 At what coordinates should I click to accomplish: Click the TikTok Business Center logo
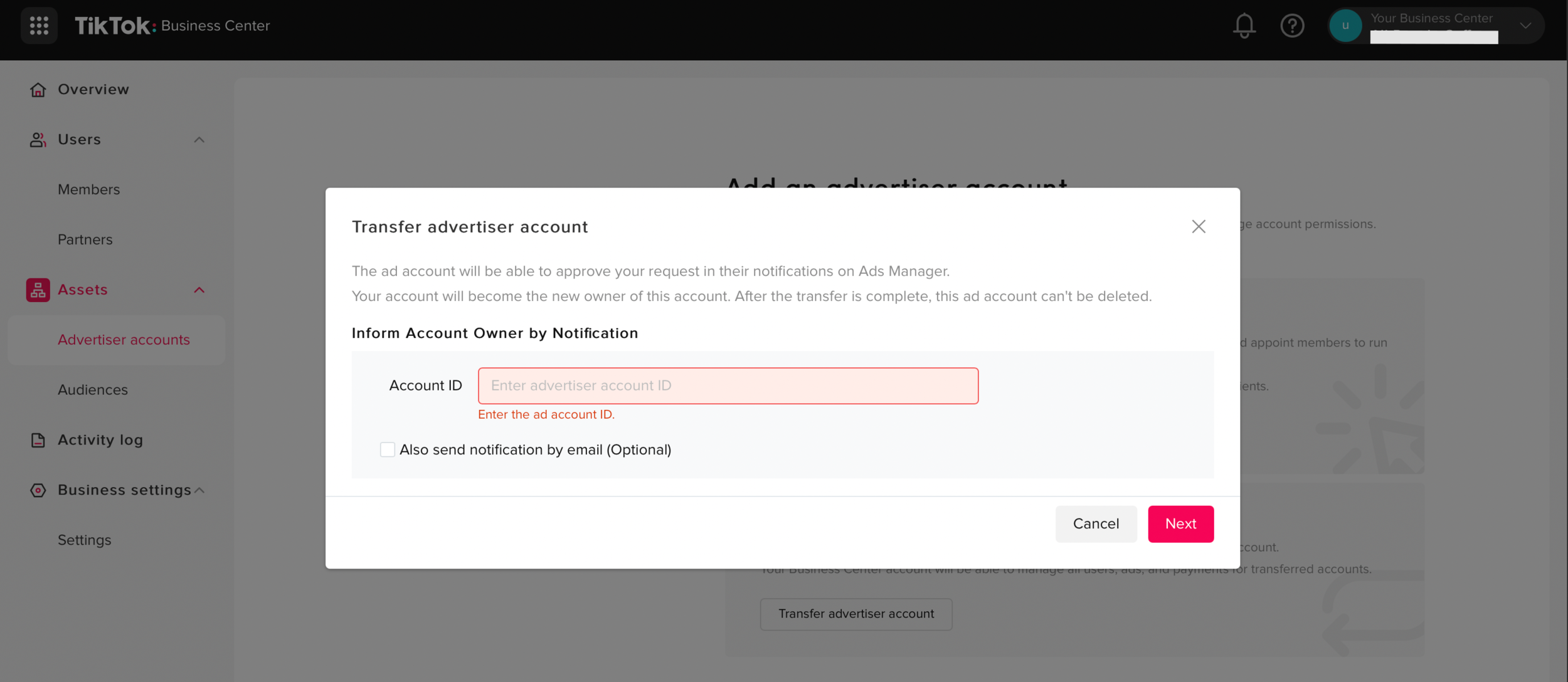pos(172,26)
